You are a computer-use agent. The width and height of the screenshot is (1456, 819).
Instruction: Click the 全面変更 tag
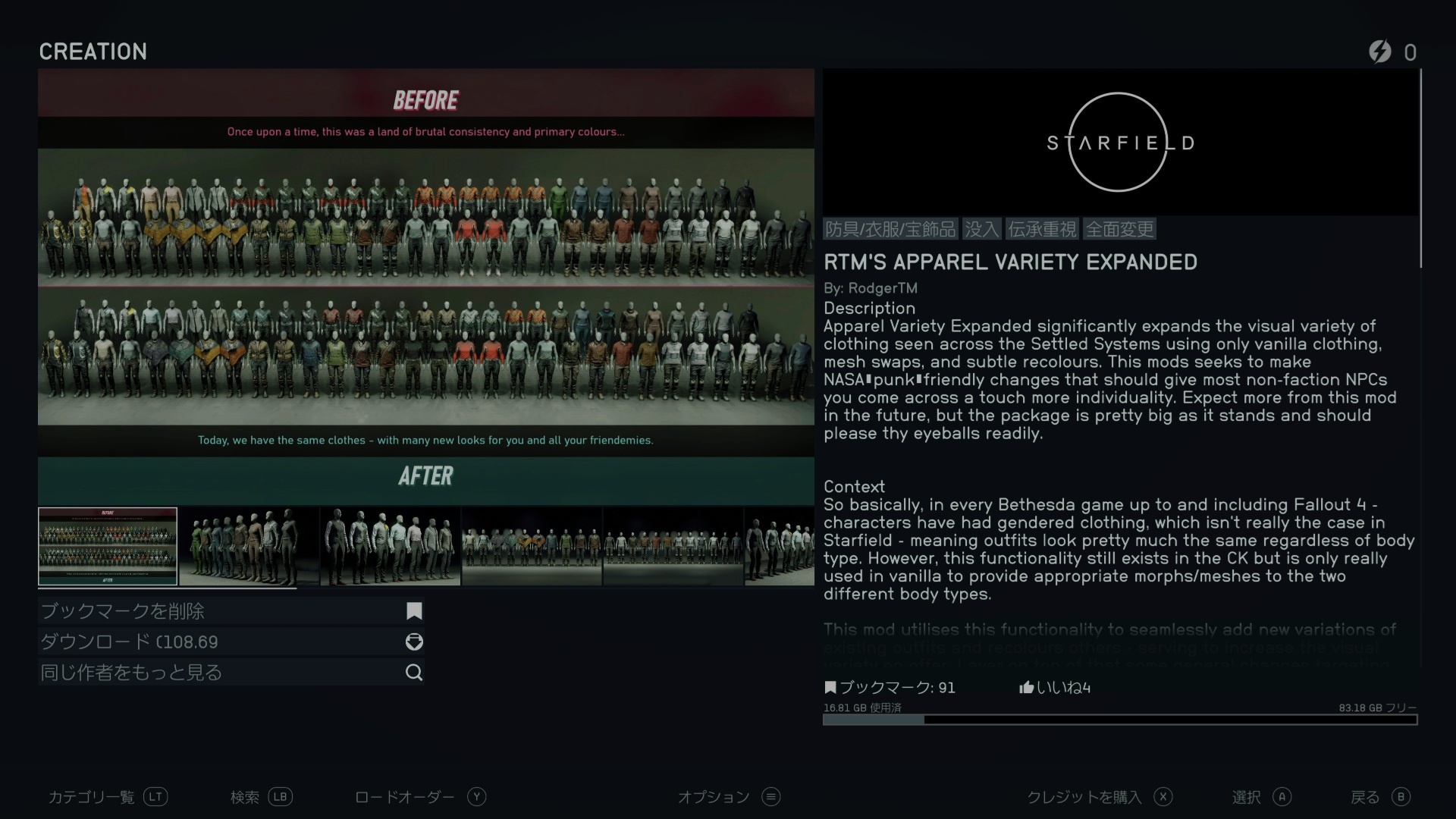pyautogui.click(x=1119, y=229)
